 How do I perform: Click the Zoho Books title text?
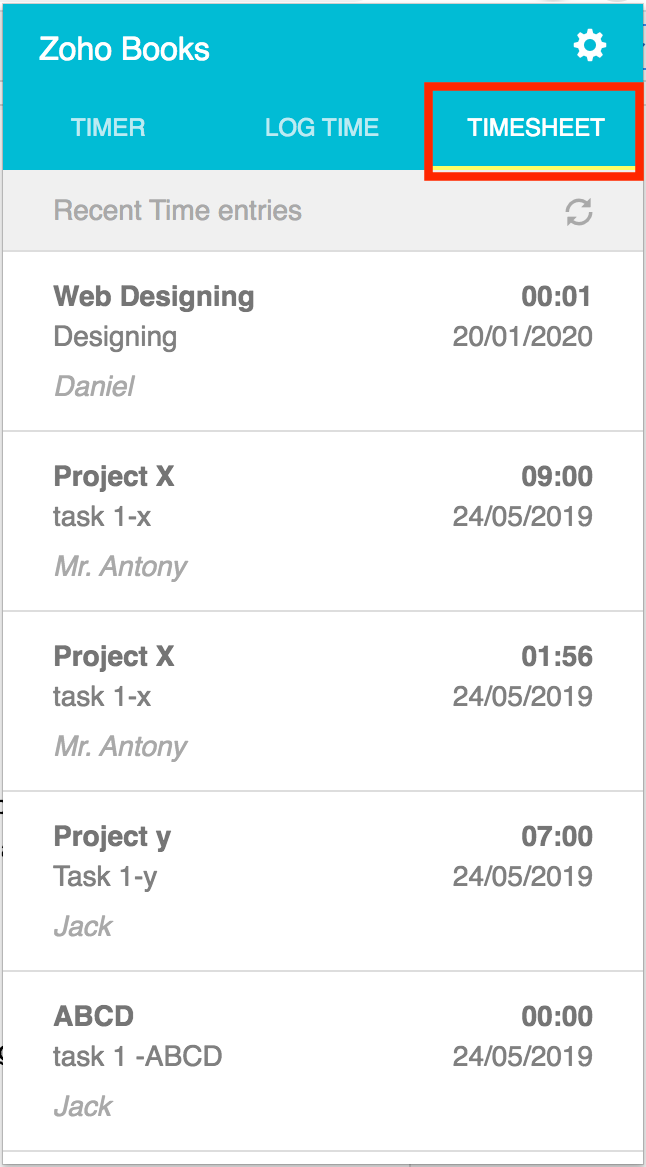[124, 48]
